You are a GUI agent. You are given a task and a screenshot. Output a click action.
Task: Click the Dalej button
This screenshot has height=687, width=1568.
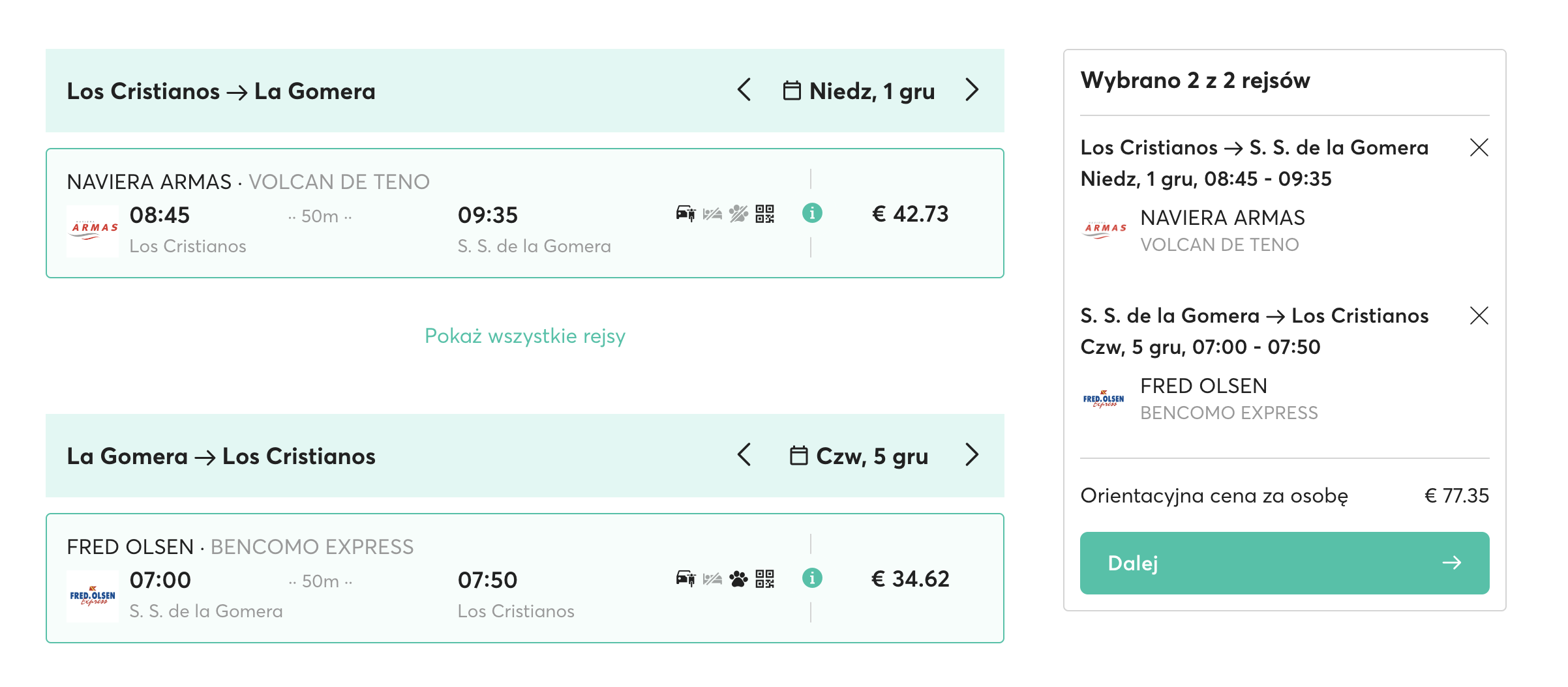[1284, 563]
